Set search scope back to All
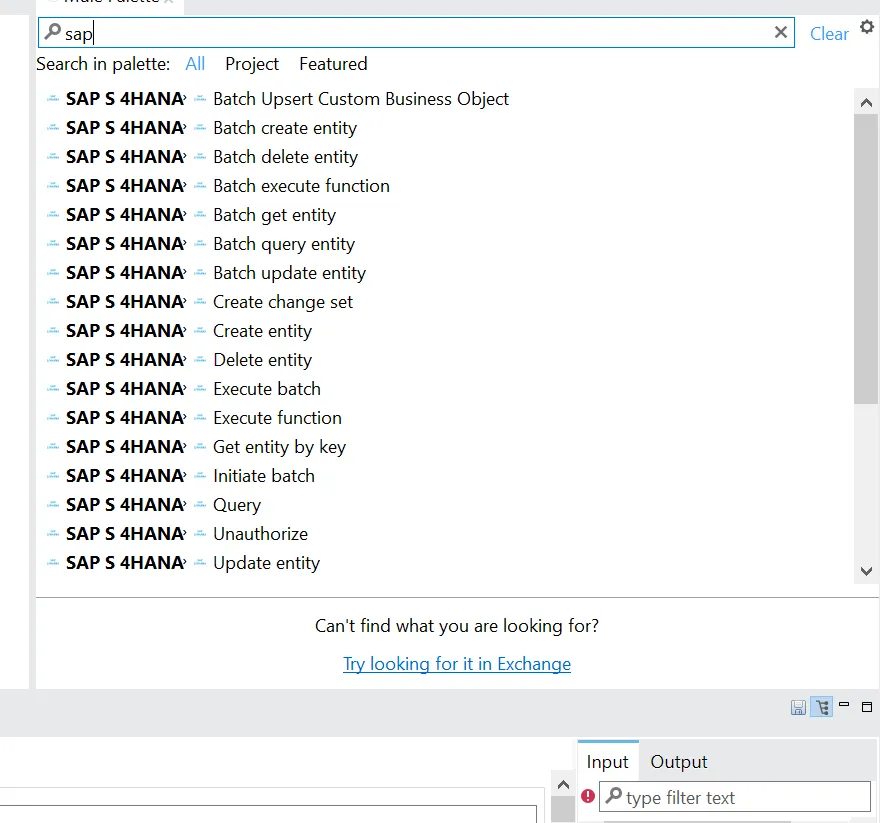This screenshot has width=880, height=823. 194,63
